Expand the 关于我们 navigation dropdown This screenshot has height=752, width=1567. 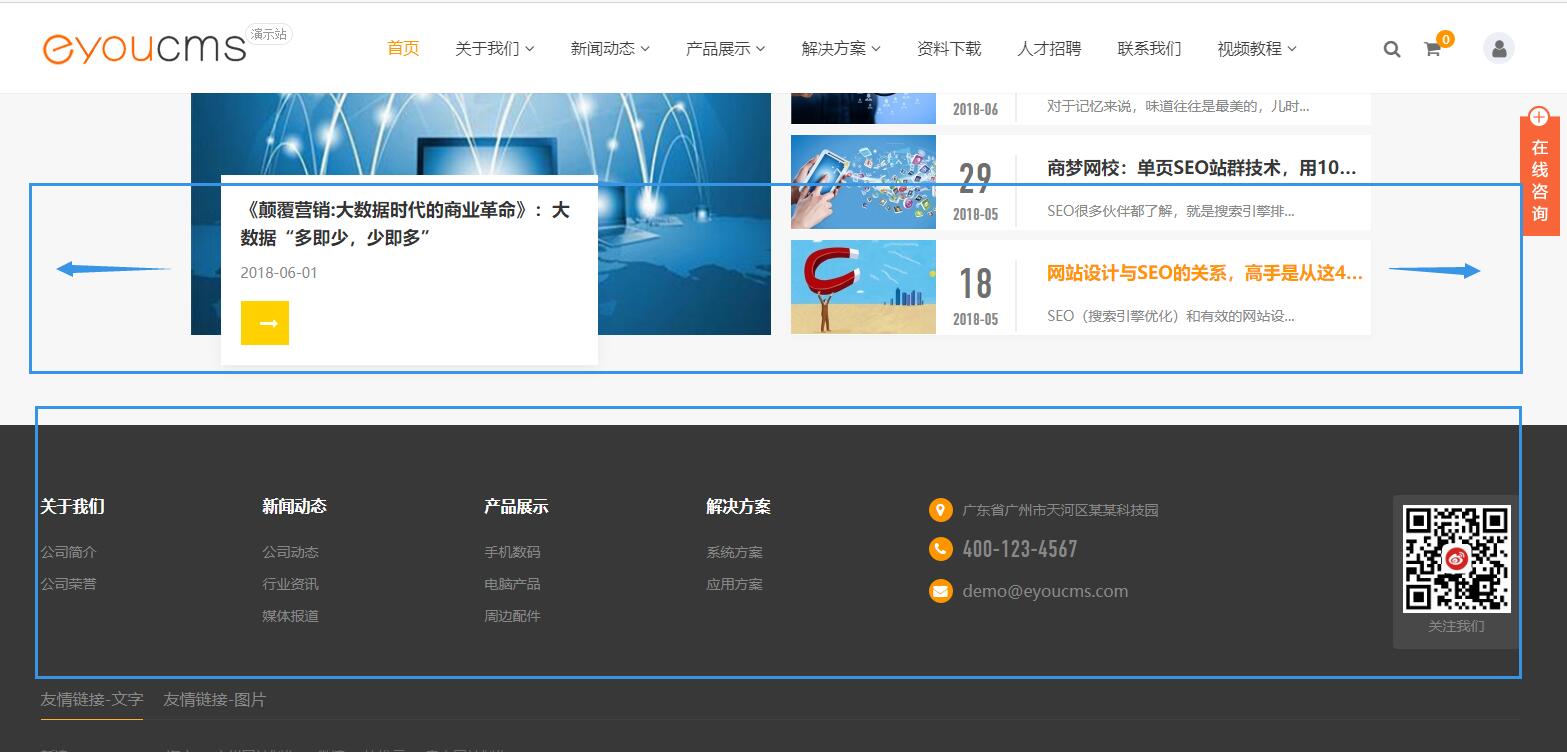pyautogui.click(x=494, y=48)
